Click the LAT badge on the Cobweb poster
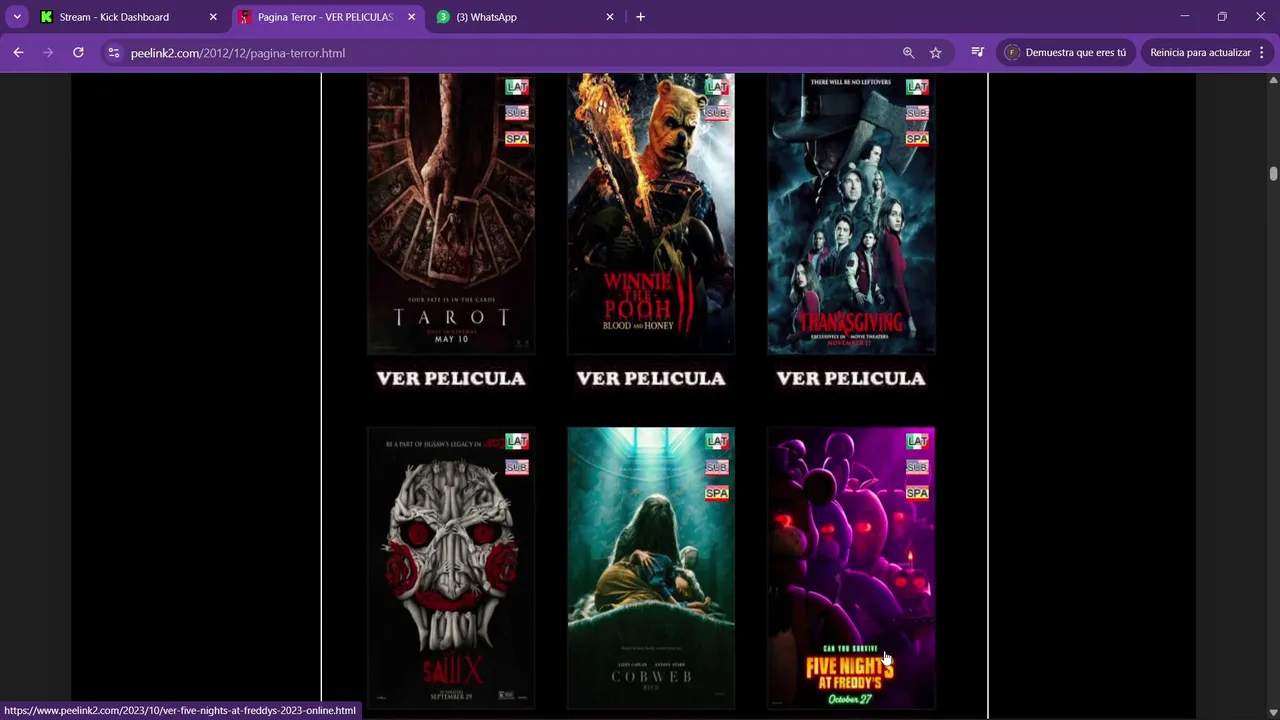 pyautogui.click(x=717, y=441)
